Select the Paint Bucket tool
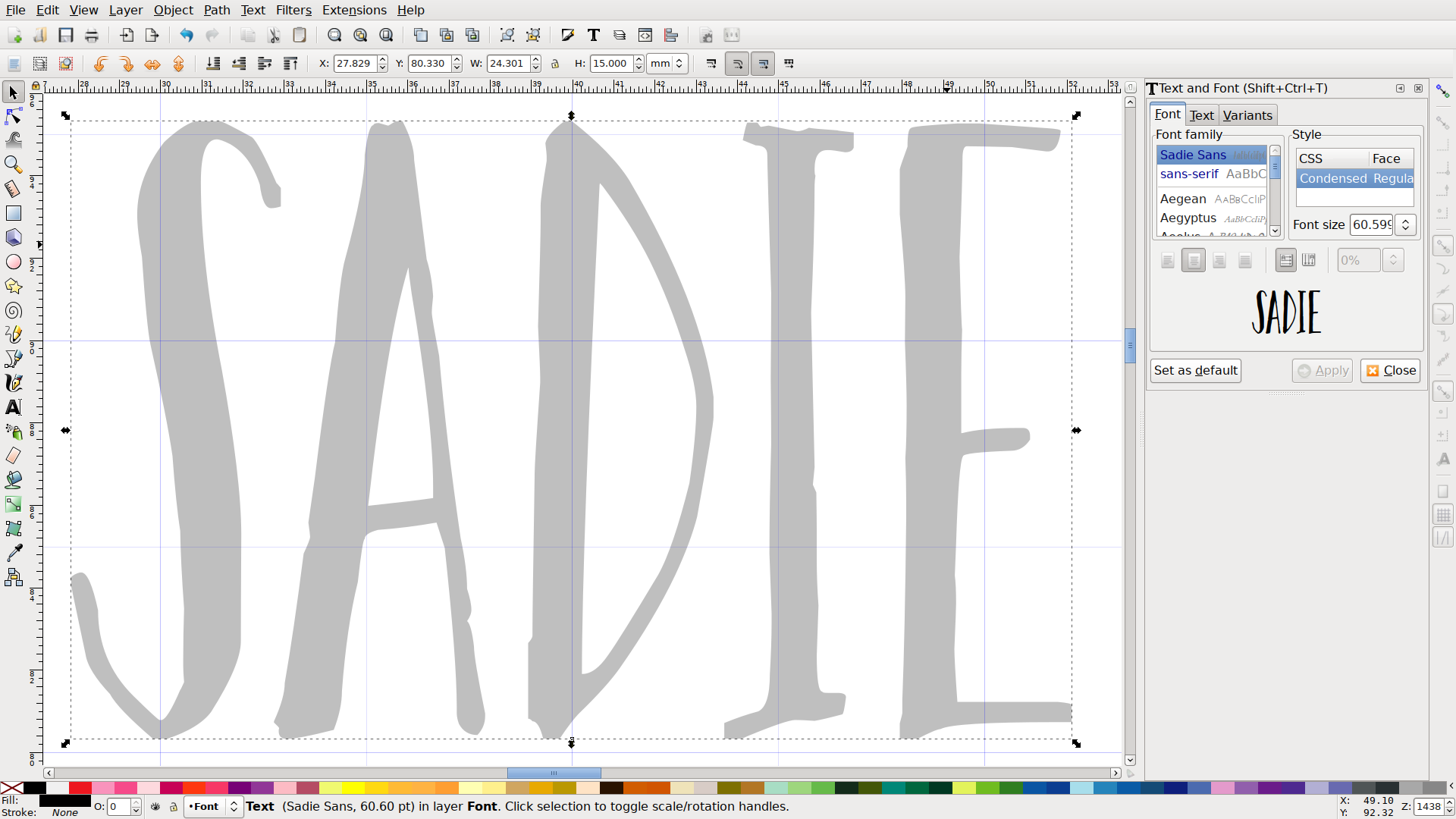Screen dimensions: 1456x819 (x=13, y=480)
